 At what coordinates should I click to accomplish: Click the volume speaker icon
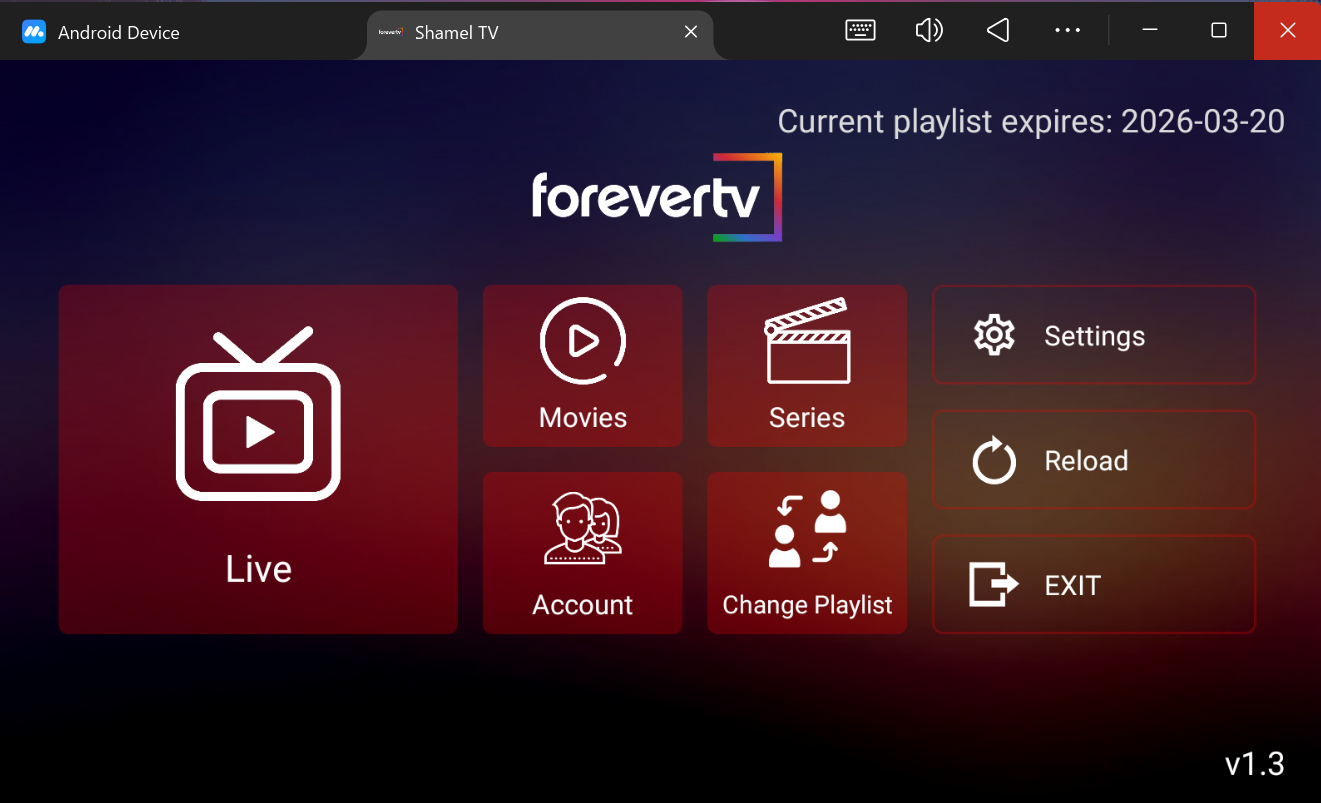click(x=929, y=31)
